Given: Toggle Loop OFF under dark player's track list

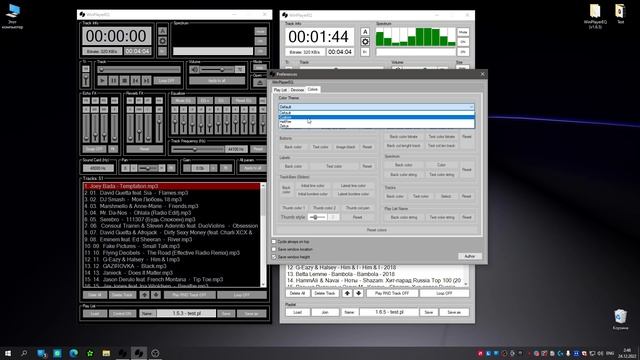Looking at the screenshot, I should pyautogui.click(x=242, y=295).
